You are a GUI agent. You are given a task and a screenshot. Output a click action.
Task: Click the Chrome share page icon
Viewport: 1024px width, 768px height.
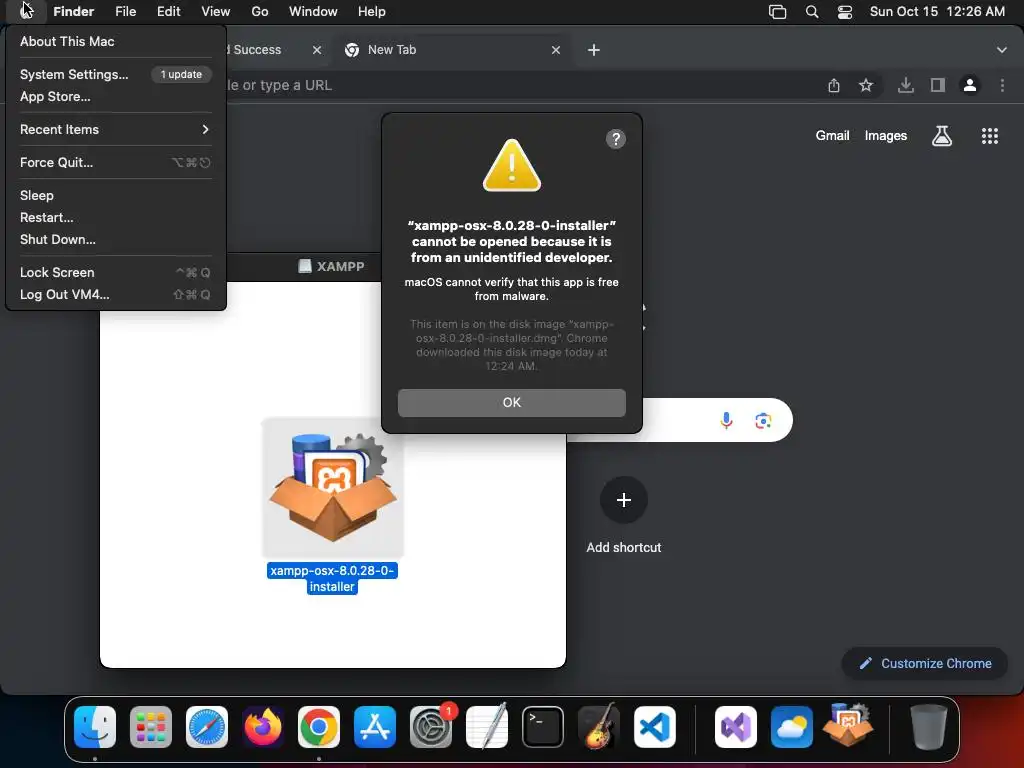click(x=834, y=86)
